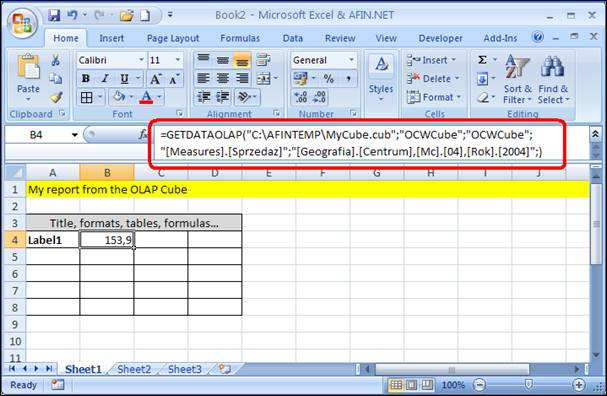Open the font name Calibri dropdown
This screenshot has width=607, height=396.
tap(142, 60)
